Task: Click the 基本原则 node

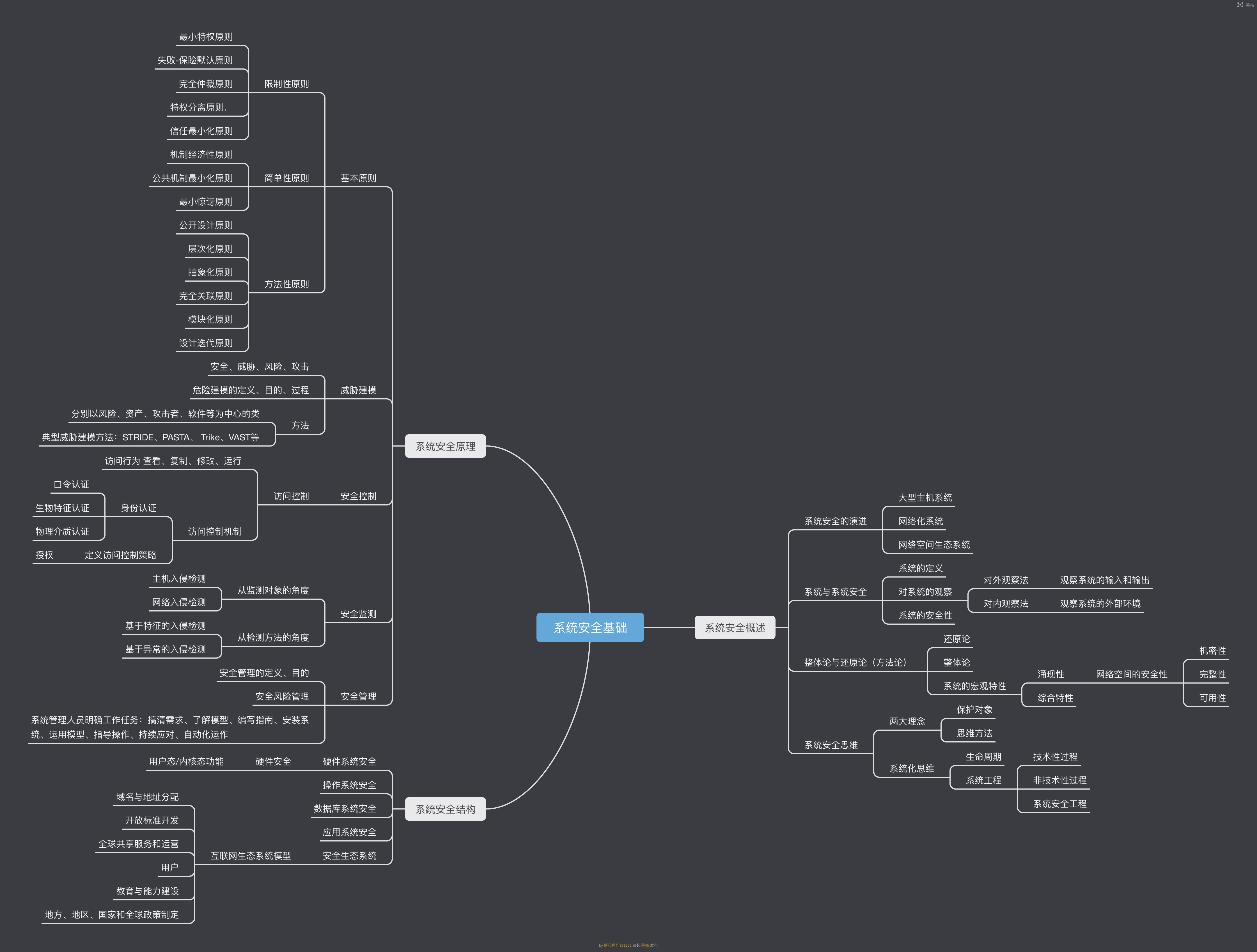Action: tap(358, 178)
